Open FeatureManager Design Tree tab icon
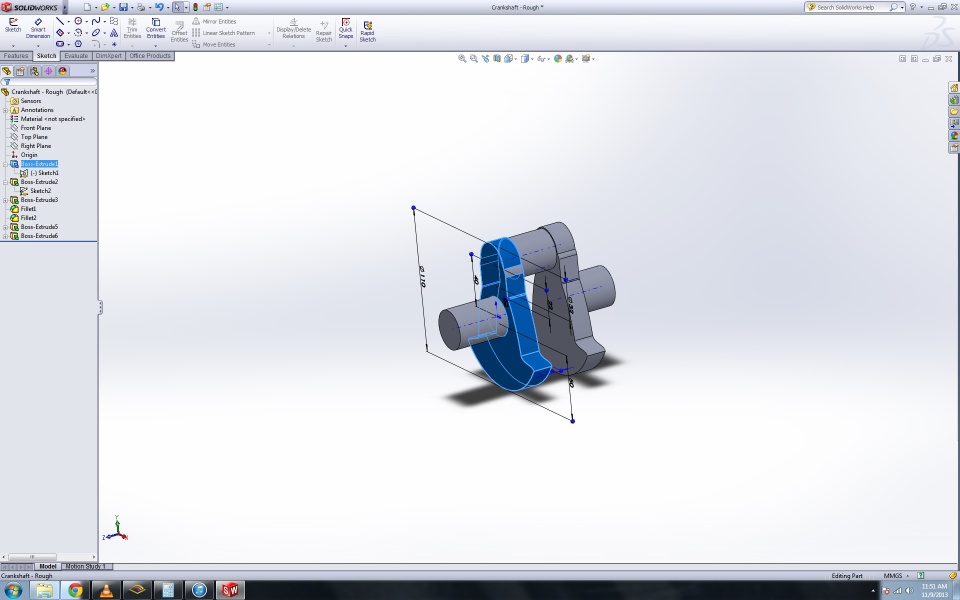This screenshot has height=600, width=960. coord(7,71)
